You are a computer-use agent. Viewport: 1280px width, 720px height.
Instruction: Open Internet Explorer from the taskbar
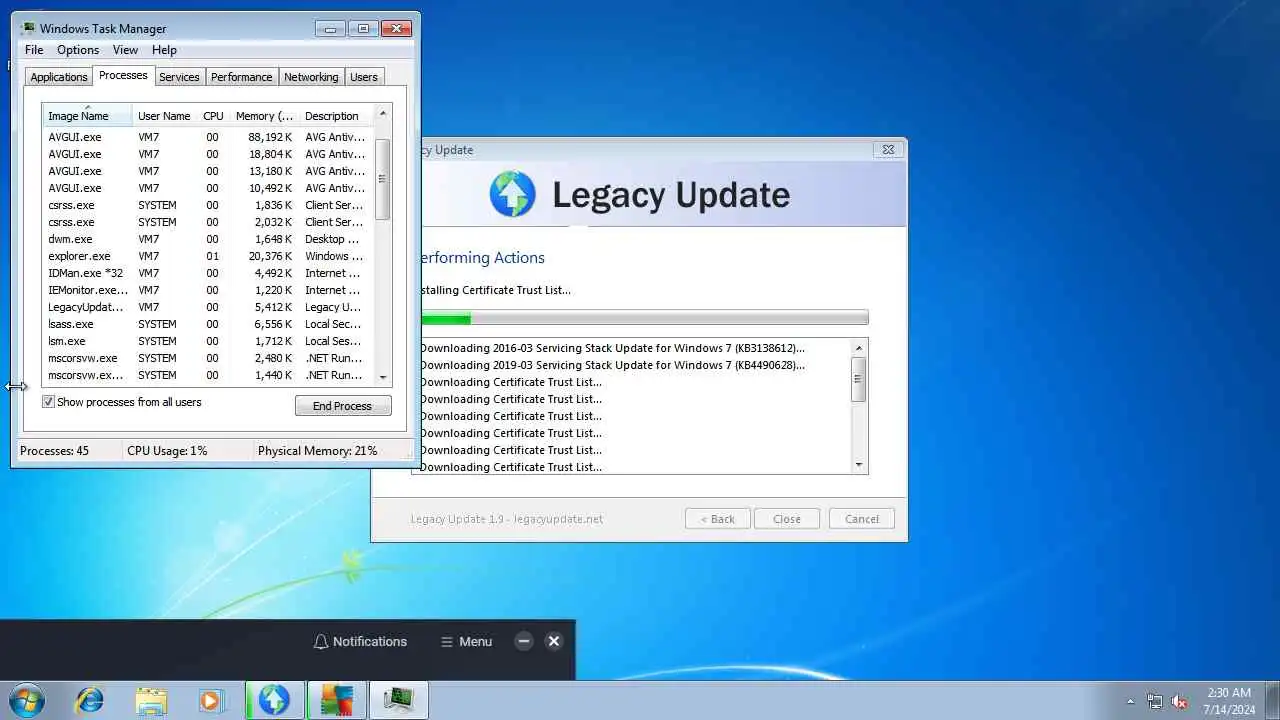(x=90, y=700)
